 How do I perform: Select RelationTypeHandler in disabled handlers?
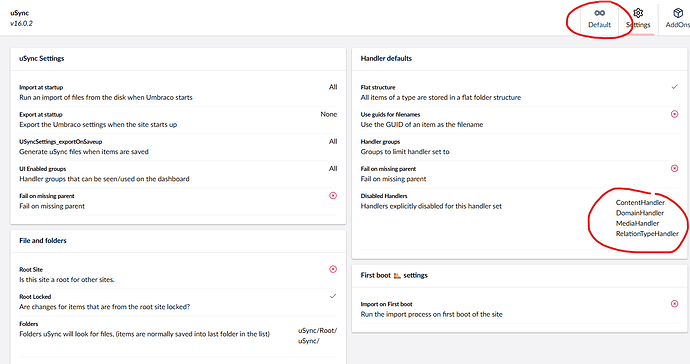click(x=647, y=234)
